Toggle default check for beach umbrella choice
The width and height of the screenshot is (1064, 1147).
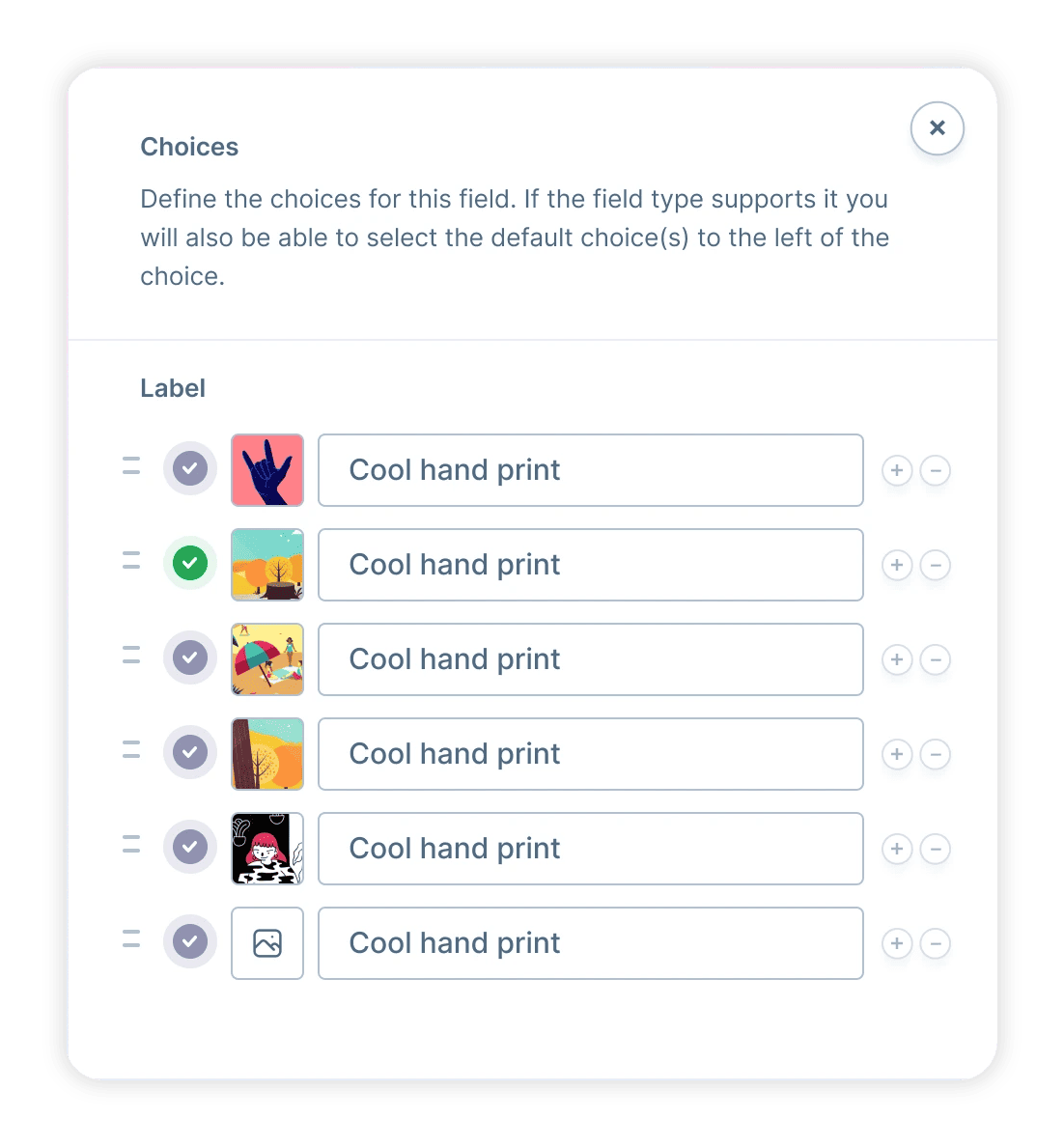click(190, 657)
